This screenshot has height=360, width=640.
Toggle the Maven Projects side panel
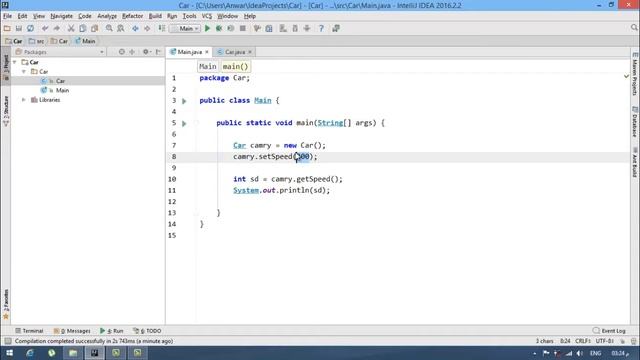point(635,74)
